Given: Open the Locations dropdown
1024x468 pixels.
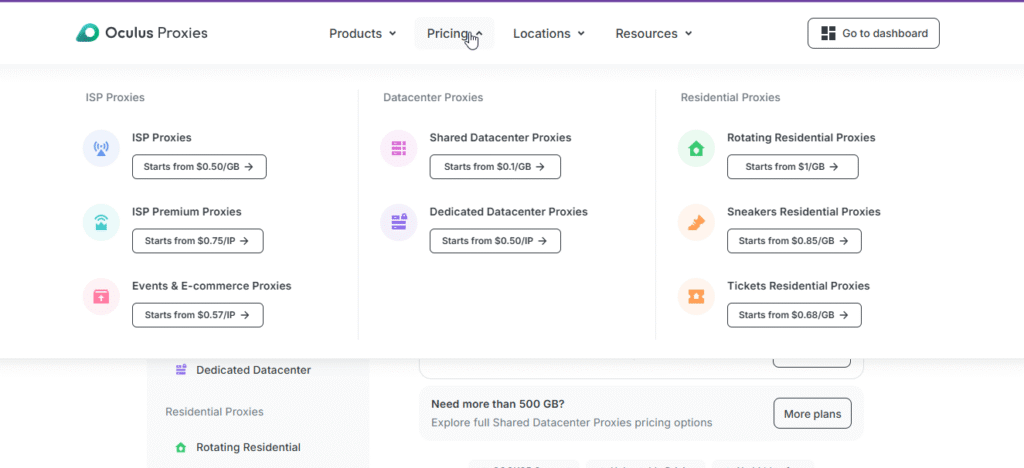Looking at the screenshot, I should tap(549, 33).
